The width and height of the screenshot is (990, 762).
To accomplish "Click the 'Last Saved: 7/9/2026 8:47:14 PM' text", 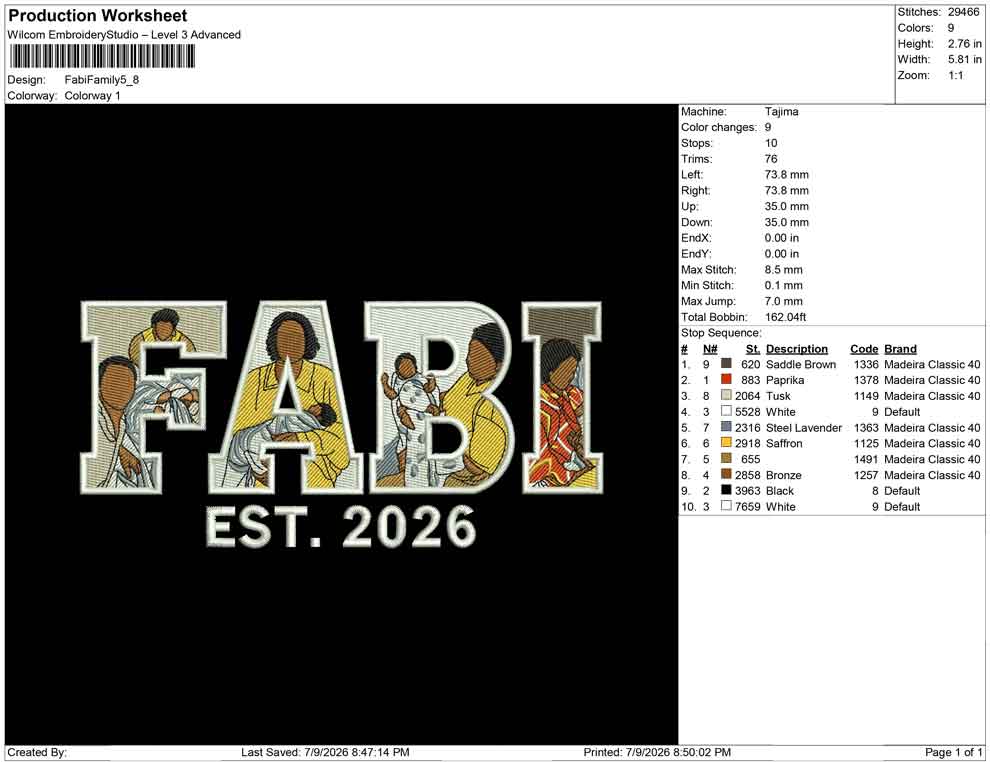I will click(x=325, y=752).
